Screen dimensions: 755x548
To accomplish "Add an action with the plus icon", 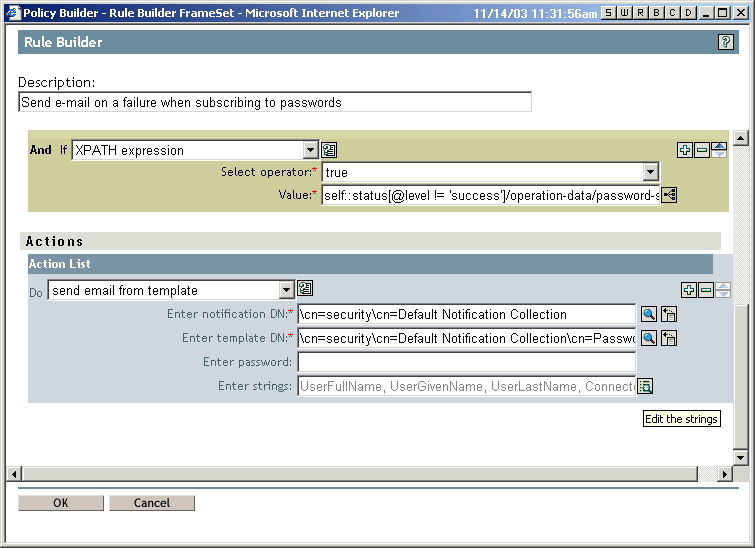I will click(x=689, y=290).
